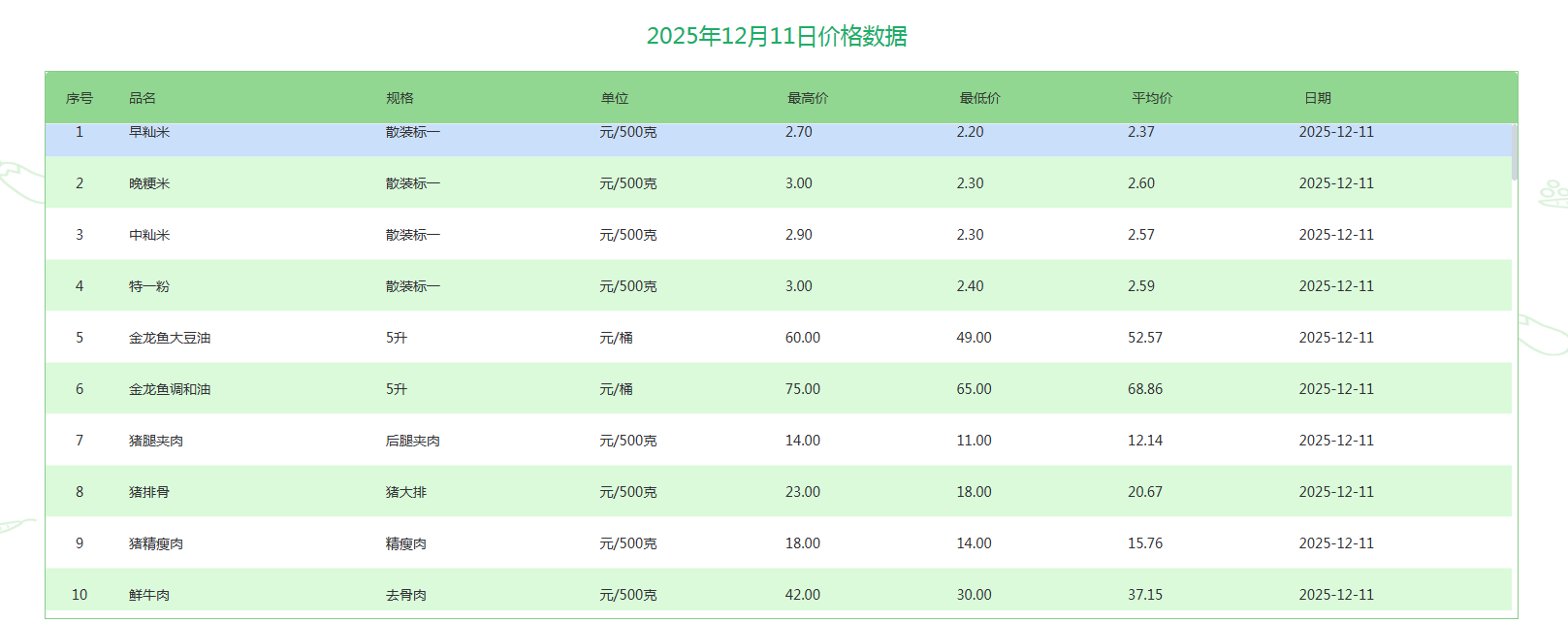The width and height of the screenshot is (1568, 624).
Task: Click the 平均价 column header
Action: (1151, 98)
